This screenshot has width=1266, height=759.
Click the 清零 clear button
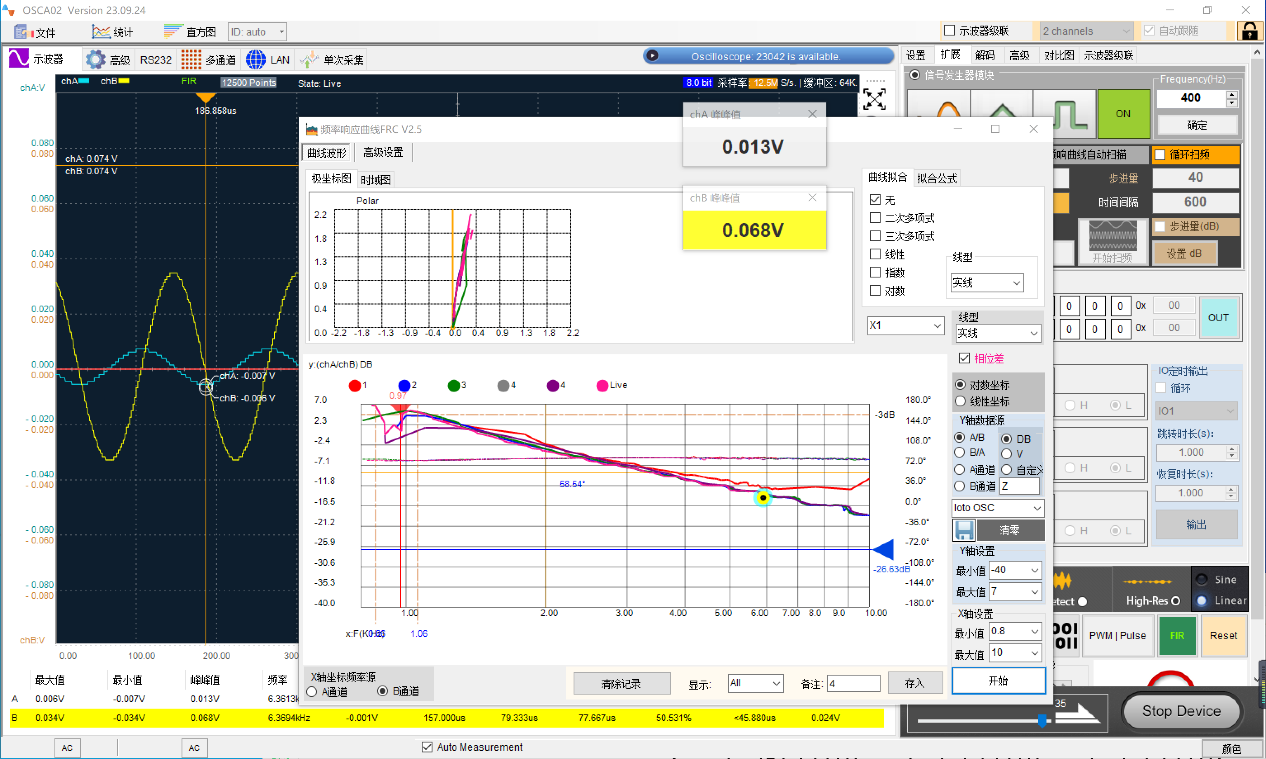click(1010, 530)
